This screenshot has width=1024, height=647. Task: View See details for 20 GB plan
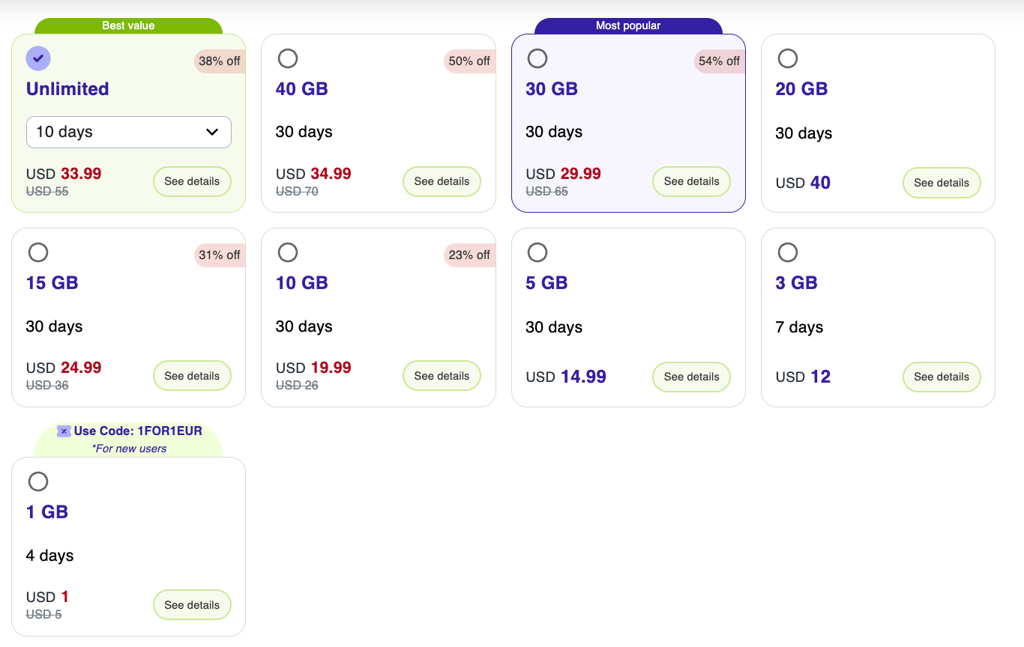click(941, 183)
